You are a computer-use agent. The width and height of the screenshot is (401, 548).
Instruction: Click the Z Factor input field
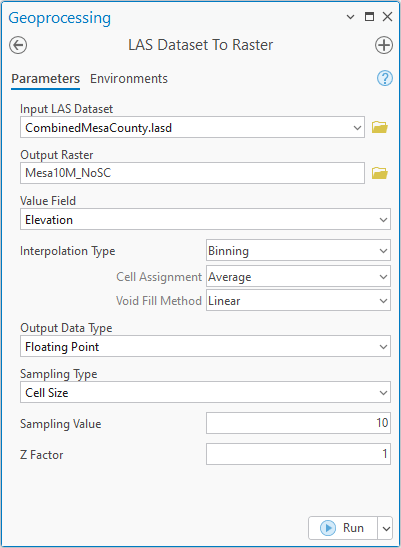[x=298, y=454]
